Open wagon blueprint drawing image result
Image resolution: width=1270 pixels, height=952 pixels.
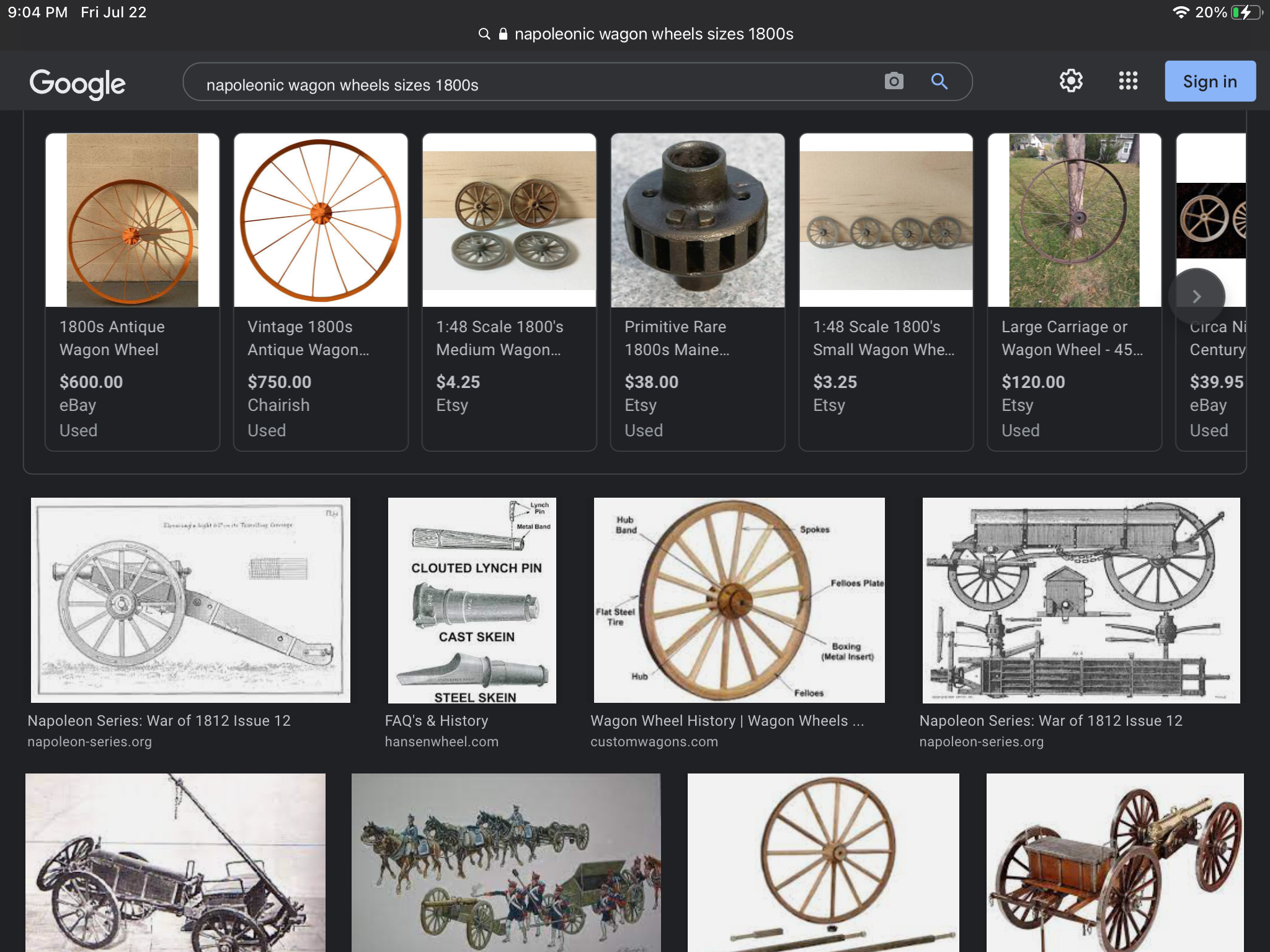1081,600
